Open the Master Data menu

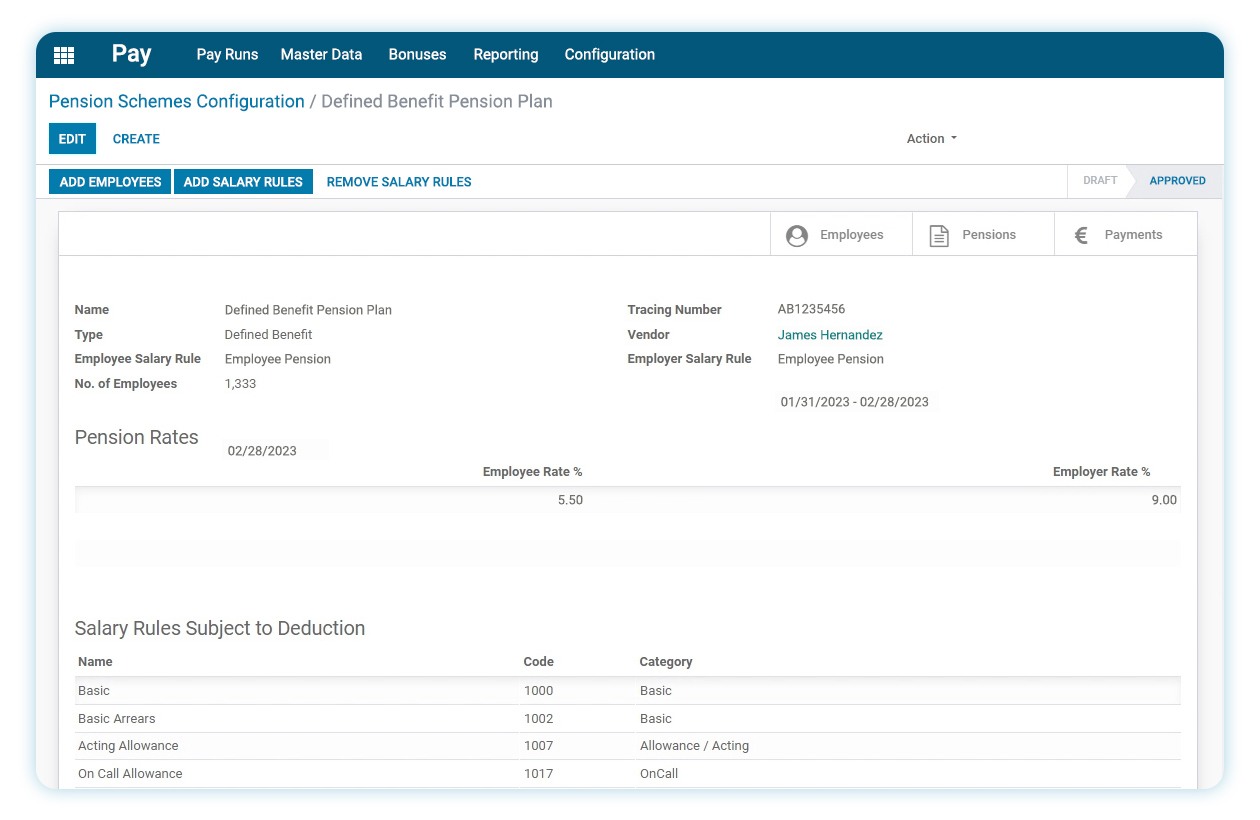tap(321, 55)
